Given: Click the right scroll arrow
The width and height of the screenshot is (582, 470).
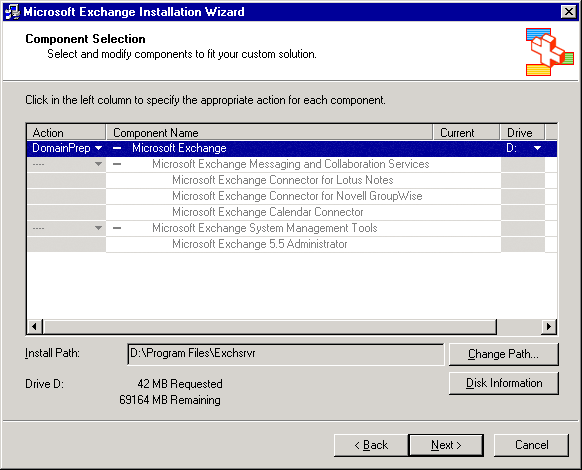Looking at the screenshot, I should (x=549, y=327).
